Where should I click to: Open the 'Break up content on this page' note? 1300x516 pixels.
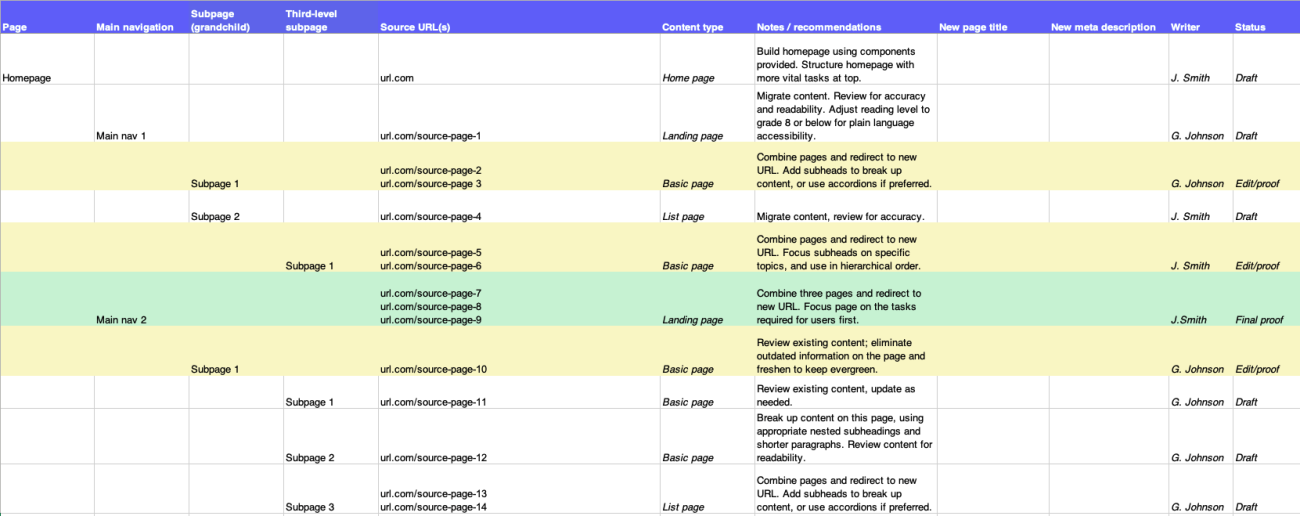point(845,438)
